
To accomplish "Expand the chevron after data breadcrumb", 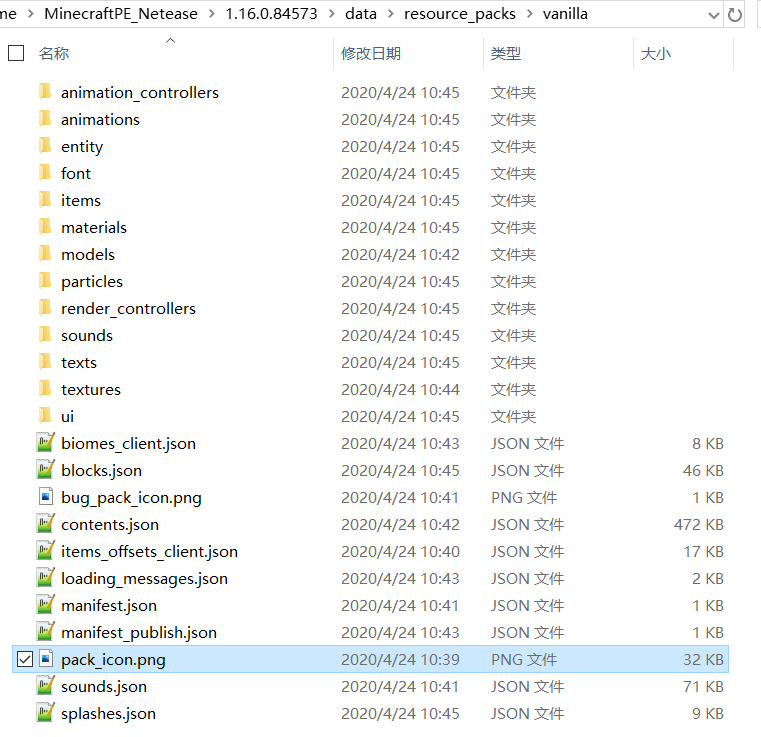I will tap(390, 14).
